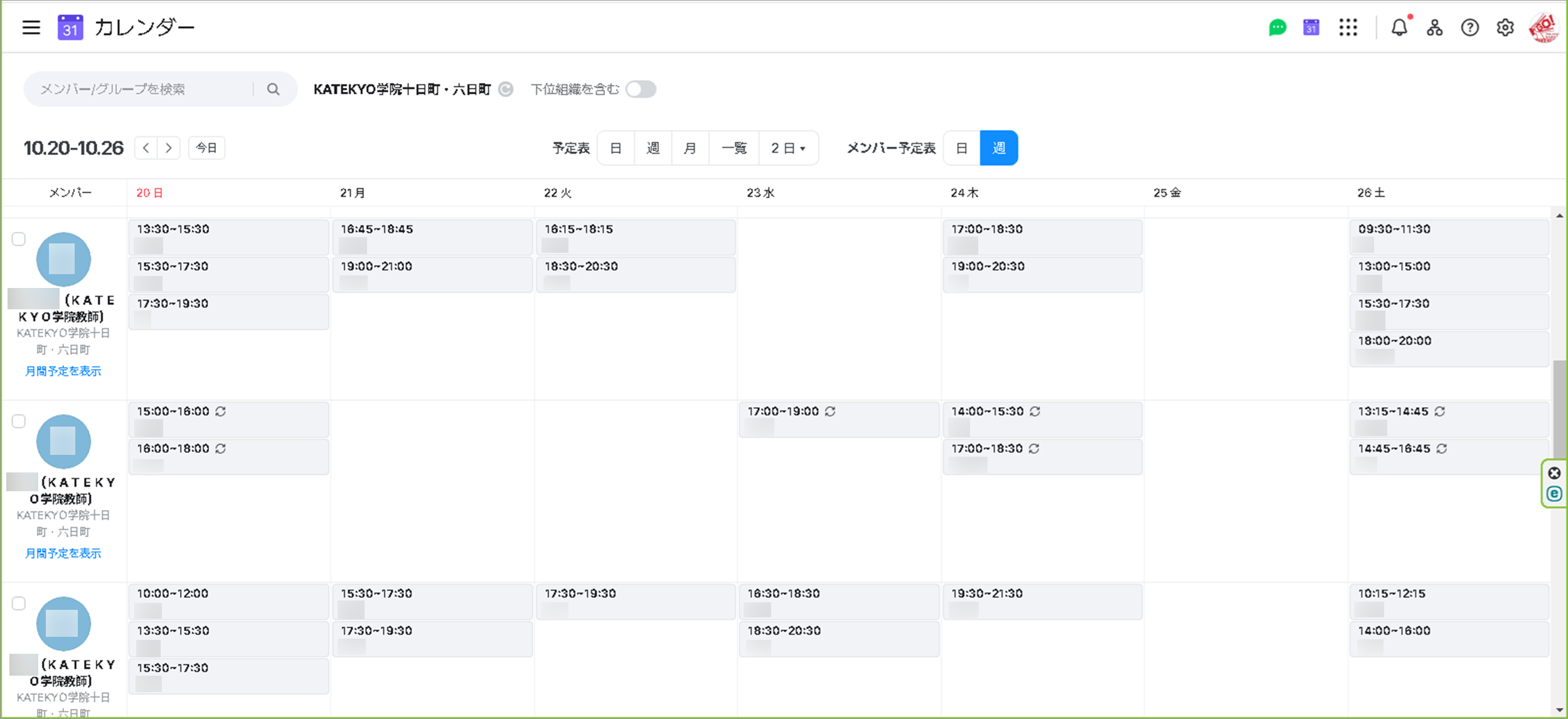Open the green chat message icon
The width and height of the screenshot is (1568, 719).
[1277, 28]
